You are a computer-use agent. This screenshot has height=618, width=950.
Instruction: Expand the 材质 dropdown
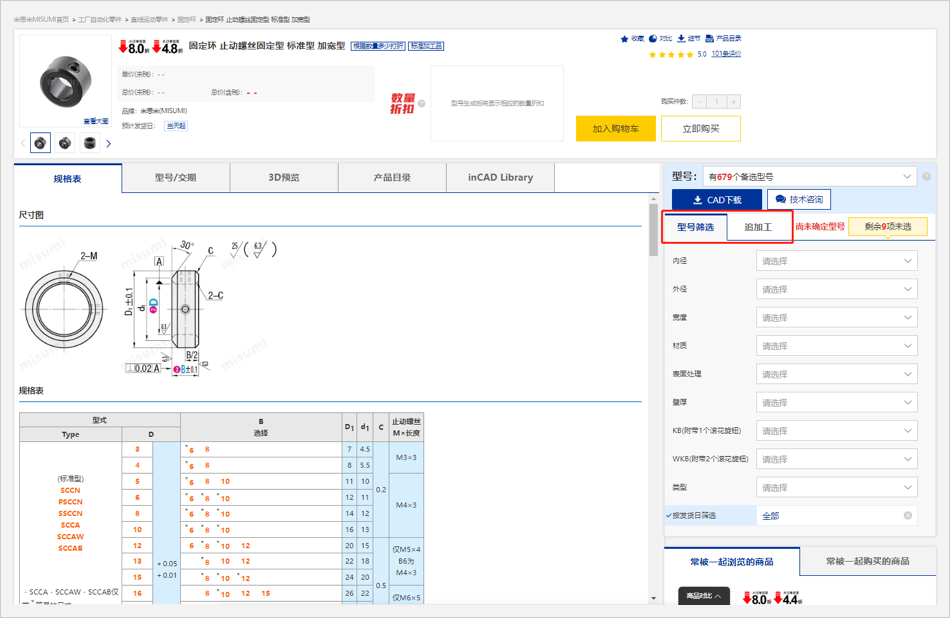(836, 346)
